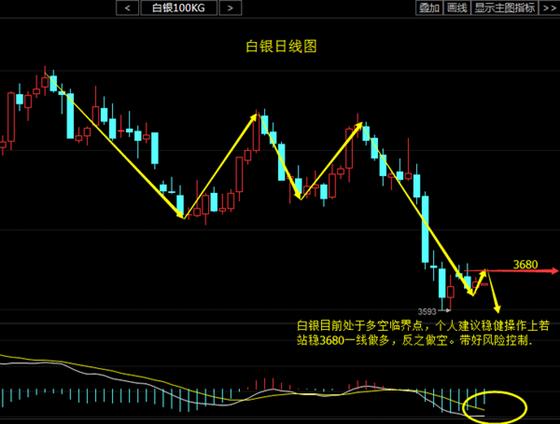Expand more toolbar options with >> arrow
Viewport: 560px width, 424px height.
tap(549, 8)
